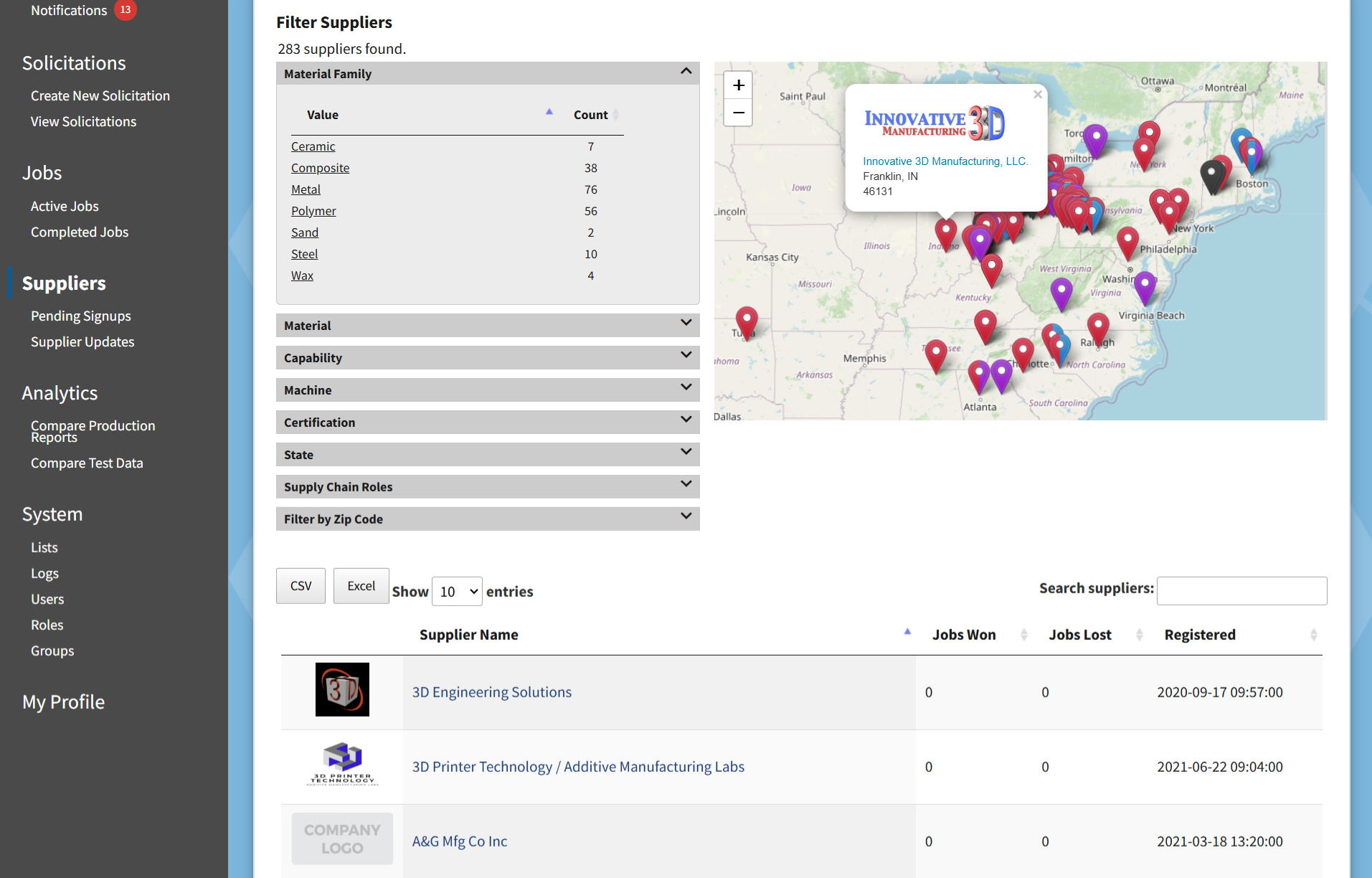Export suppliers as CSV

coord(301,586)
